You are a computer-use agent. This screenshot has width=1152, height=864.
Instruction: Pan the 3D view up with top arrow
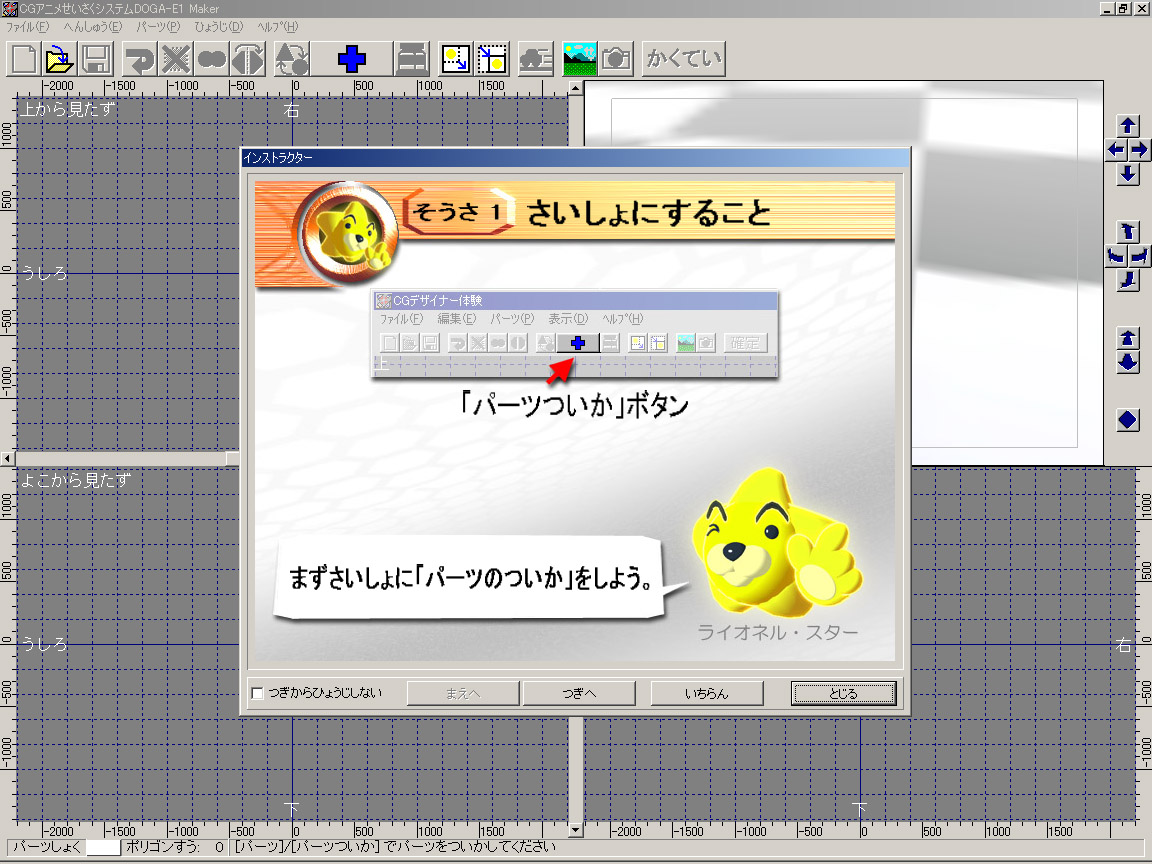1128,126
